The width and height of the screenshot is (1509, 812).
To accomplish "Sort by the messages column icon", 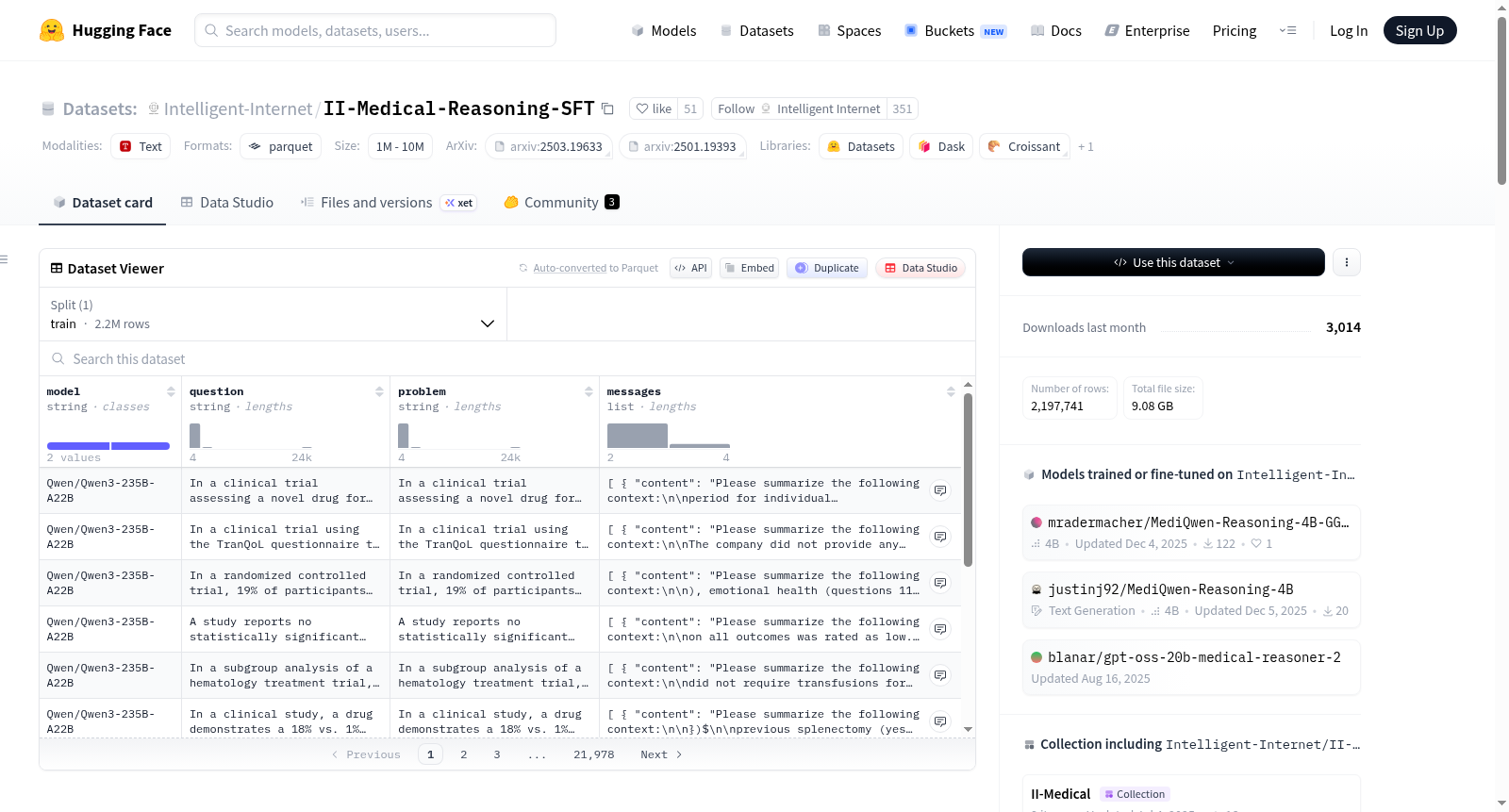I will point(951,391).
